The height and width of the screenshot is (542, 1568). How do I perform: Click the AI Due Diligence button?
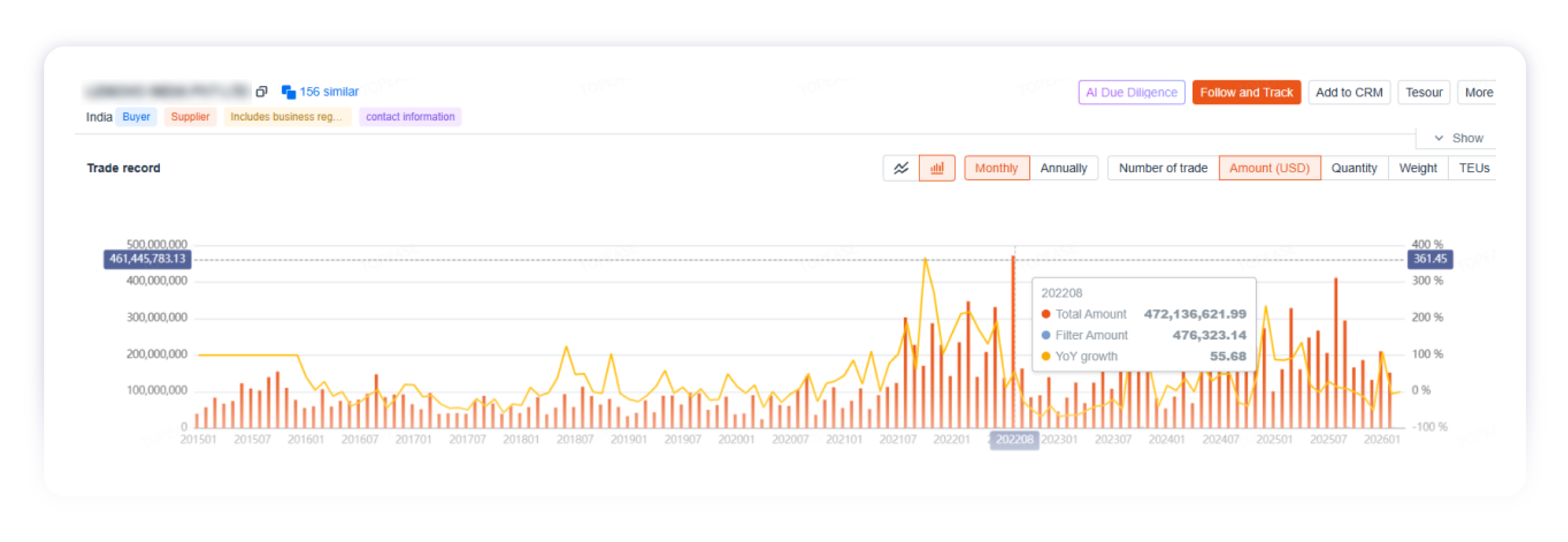click(x=1132, y=92)
